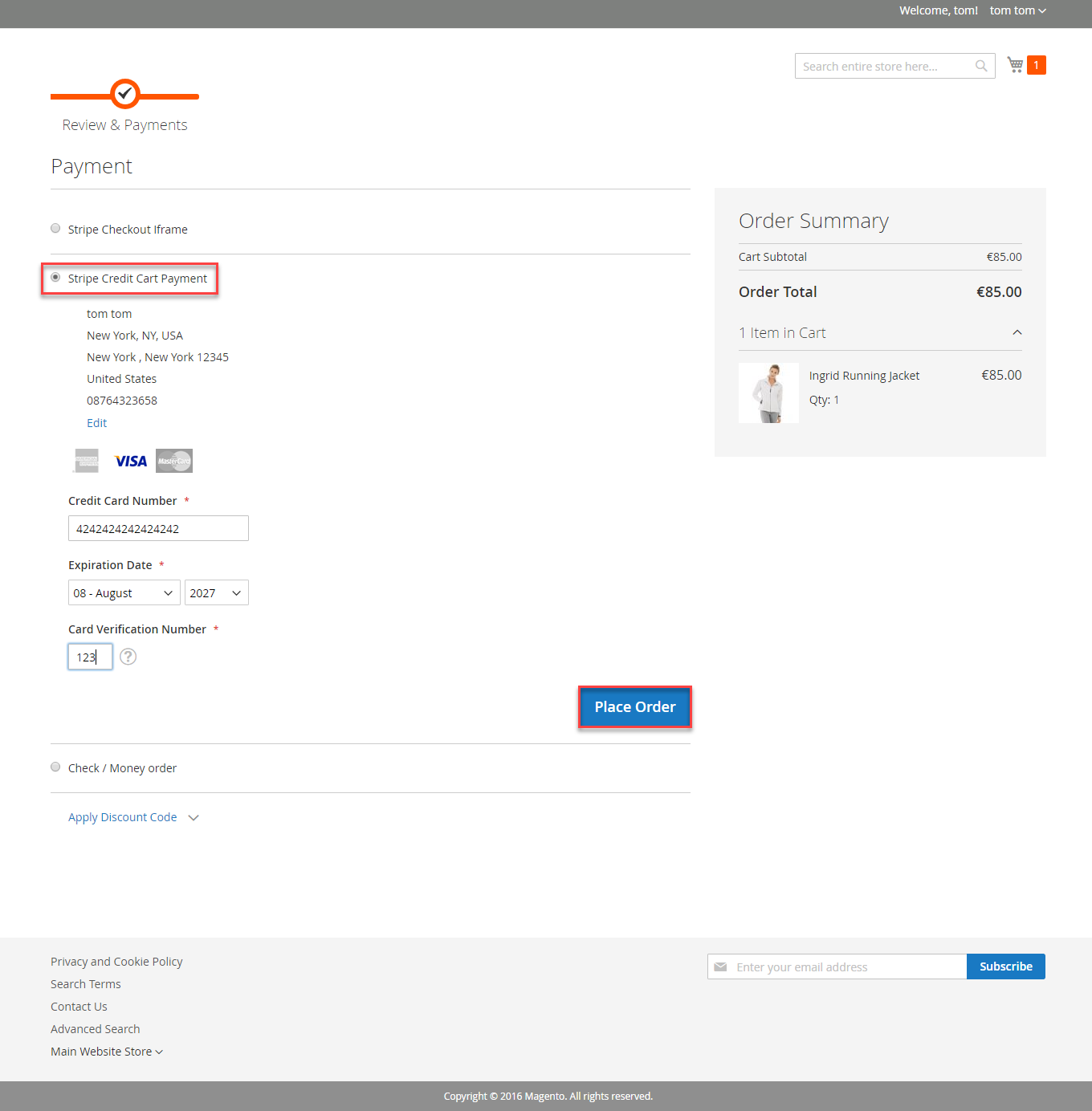Click the CVV help question mark icon
This screenshot has height=1111, width=1092.
point(128,657)
